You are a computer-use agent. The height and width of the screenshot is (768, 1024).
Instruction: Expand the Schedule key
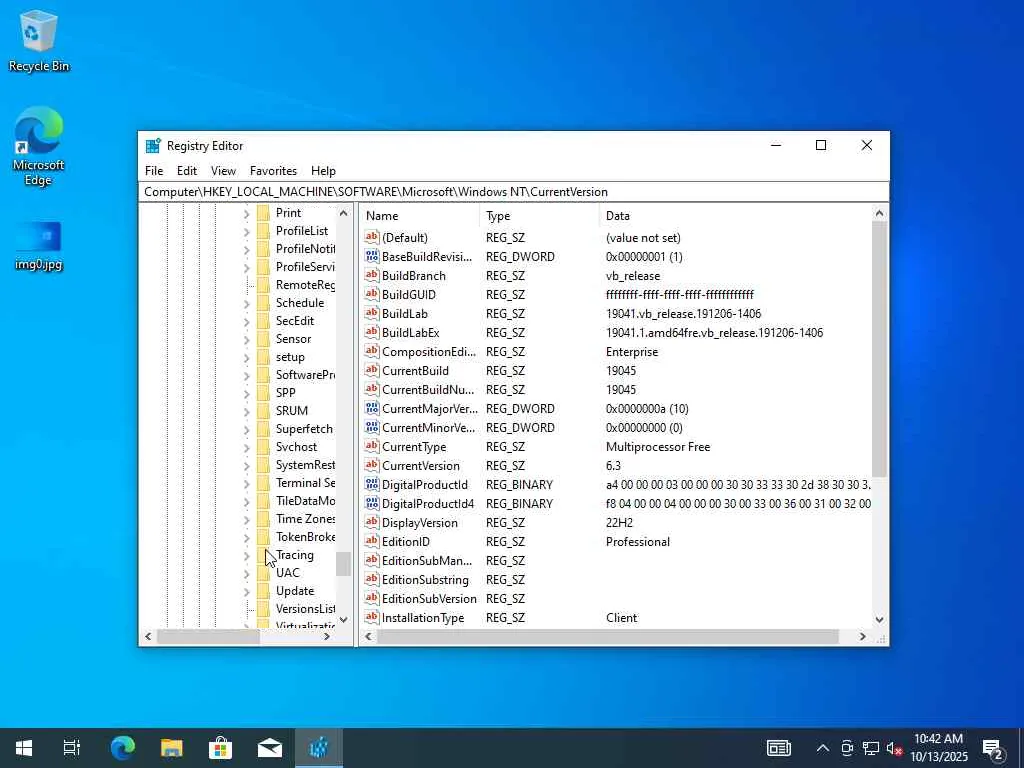(246, 304)
